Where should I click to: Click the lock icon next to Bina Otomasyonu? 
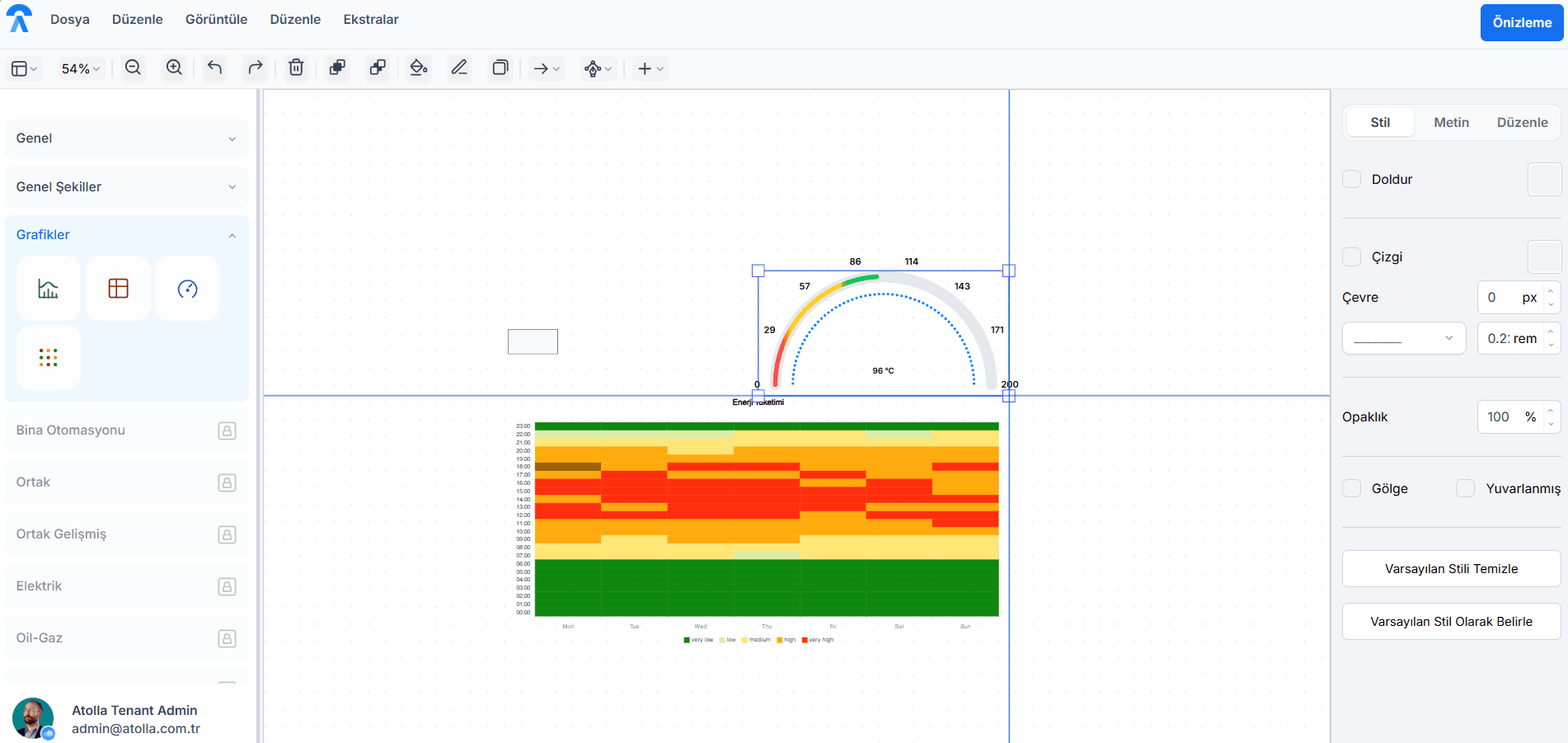(x=228, y=430)
